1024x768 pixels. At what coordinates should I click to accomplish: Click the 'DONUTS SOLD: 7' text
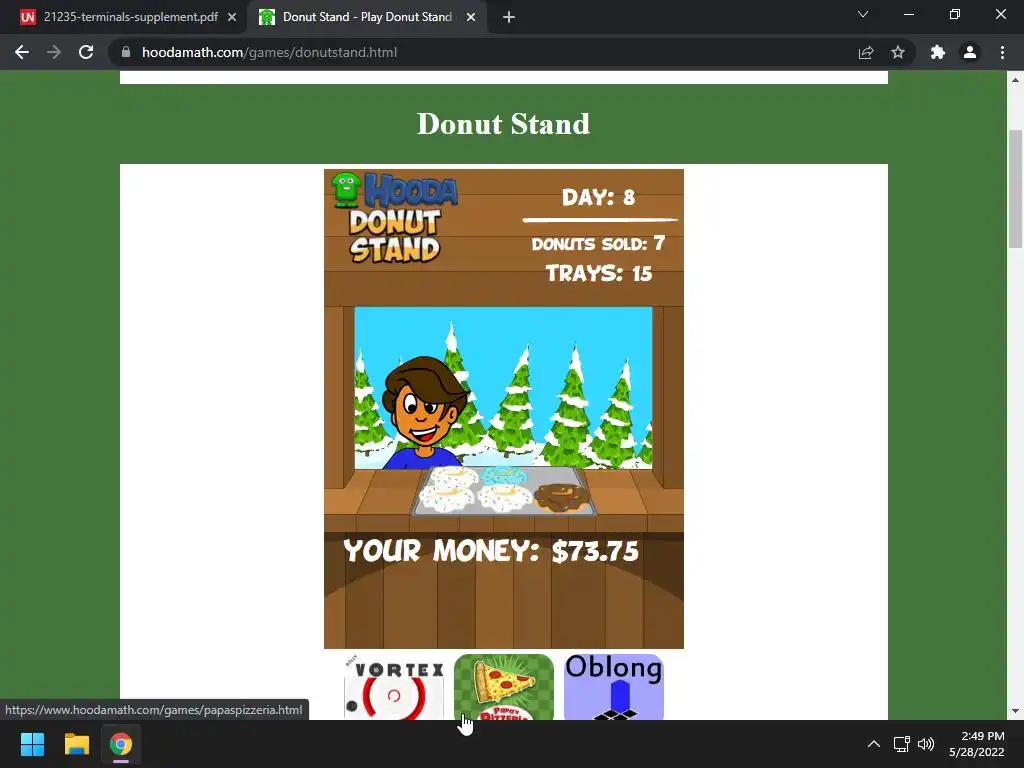pyautogui.click(x=598, y=244)
